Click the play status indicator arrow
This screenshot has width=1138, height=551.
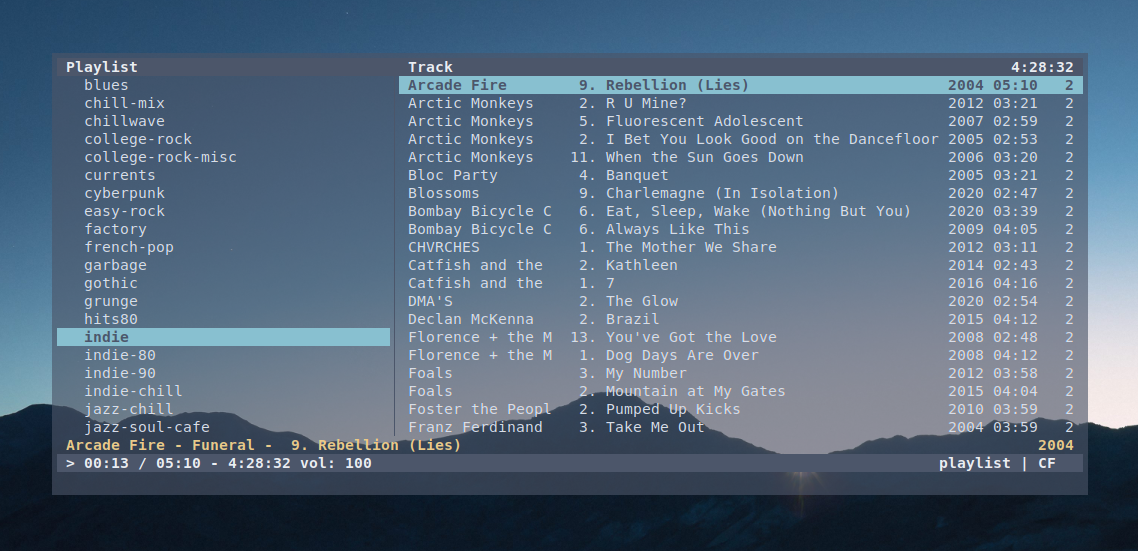70,463
